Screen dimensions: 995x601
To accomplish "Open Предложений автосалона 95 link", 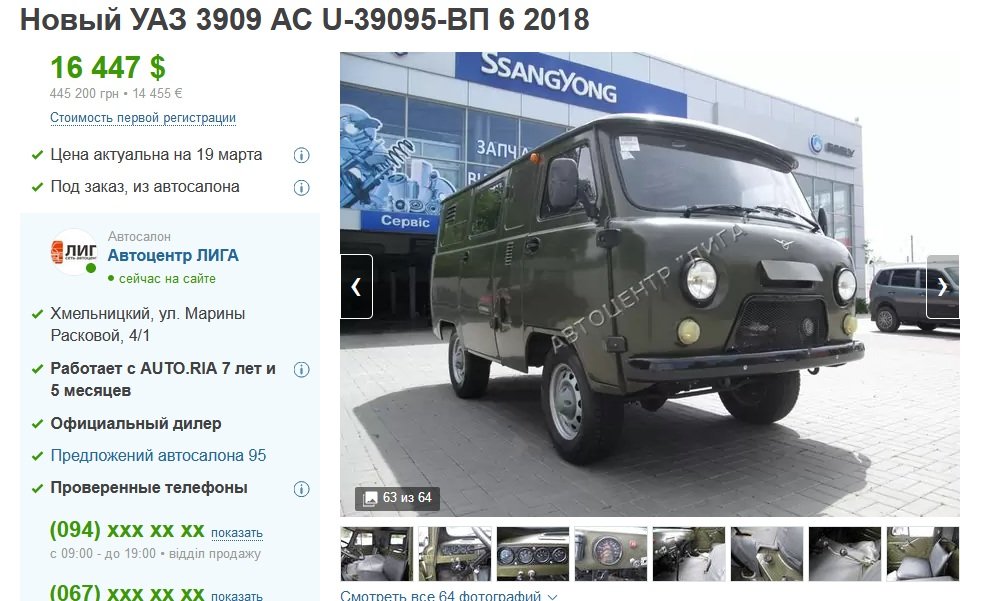I will coord(158,456).
